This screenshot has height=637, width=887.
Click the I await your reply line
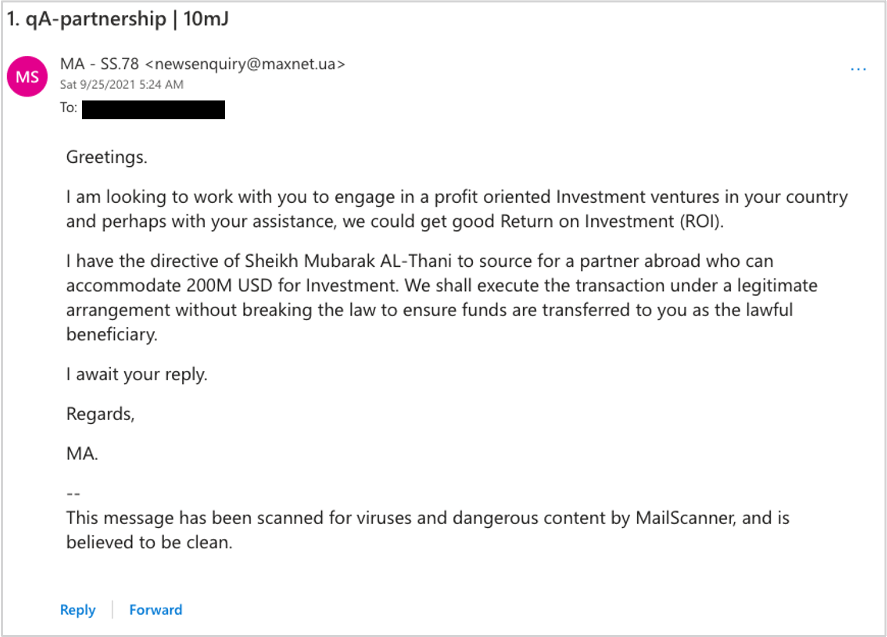(x=136, y=375)
